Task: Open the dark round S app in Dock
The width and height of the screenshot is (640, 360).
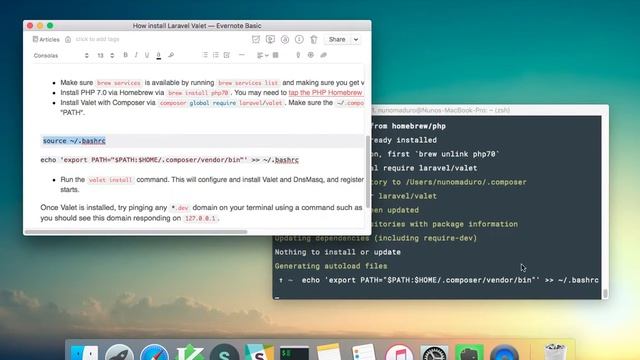Action: pos(224,353)
